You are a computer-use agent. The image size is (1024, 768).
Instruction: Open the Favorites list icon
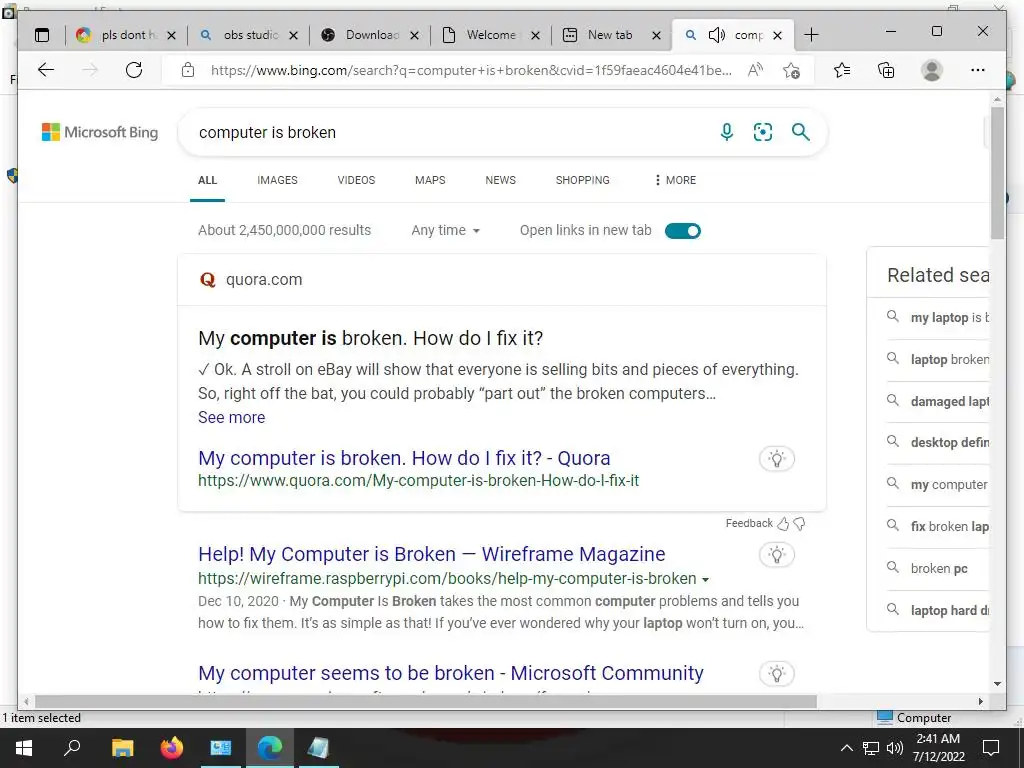tap(842, 70)
